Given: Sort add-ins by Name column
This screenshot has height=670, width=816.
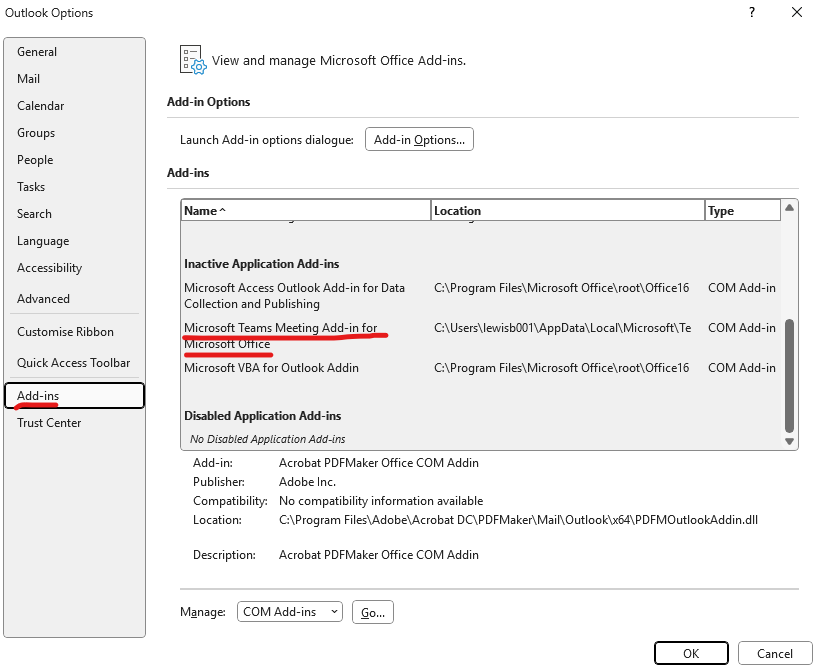Looking at the screenshot, I should pos(306,211).
